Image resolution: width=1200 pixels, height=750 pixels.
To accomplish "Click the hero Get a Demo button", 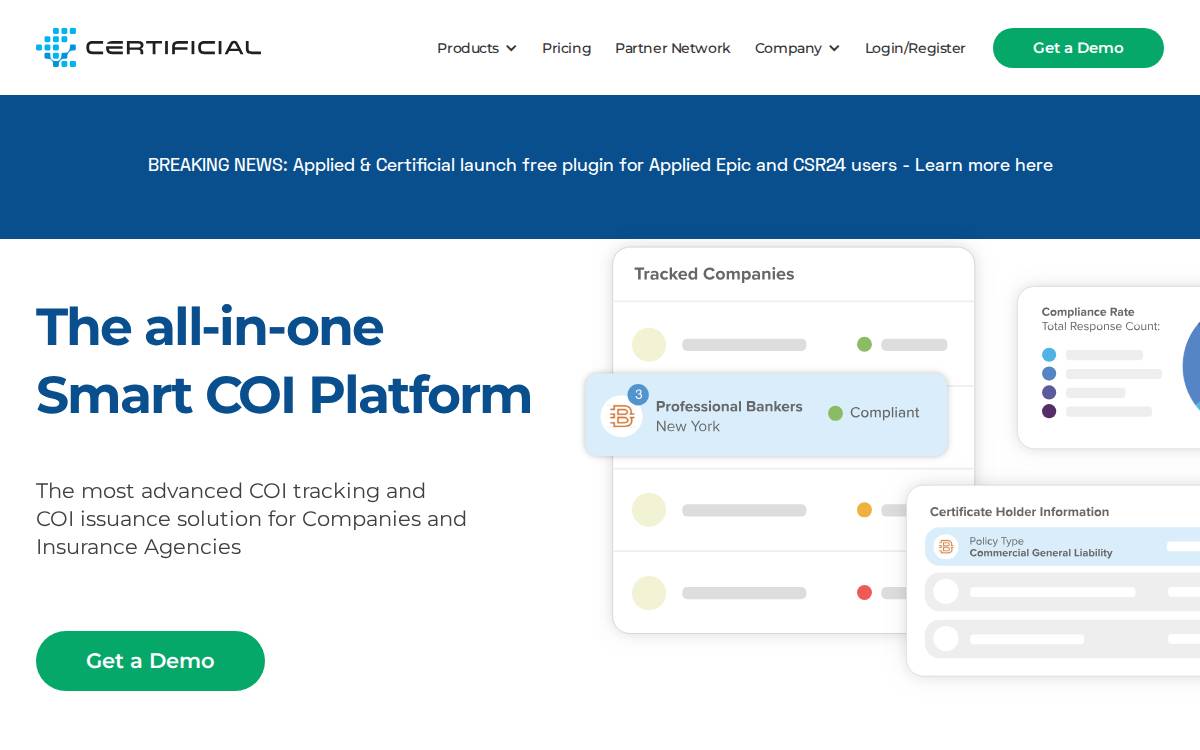I will (x=150, y=661).
